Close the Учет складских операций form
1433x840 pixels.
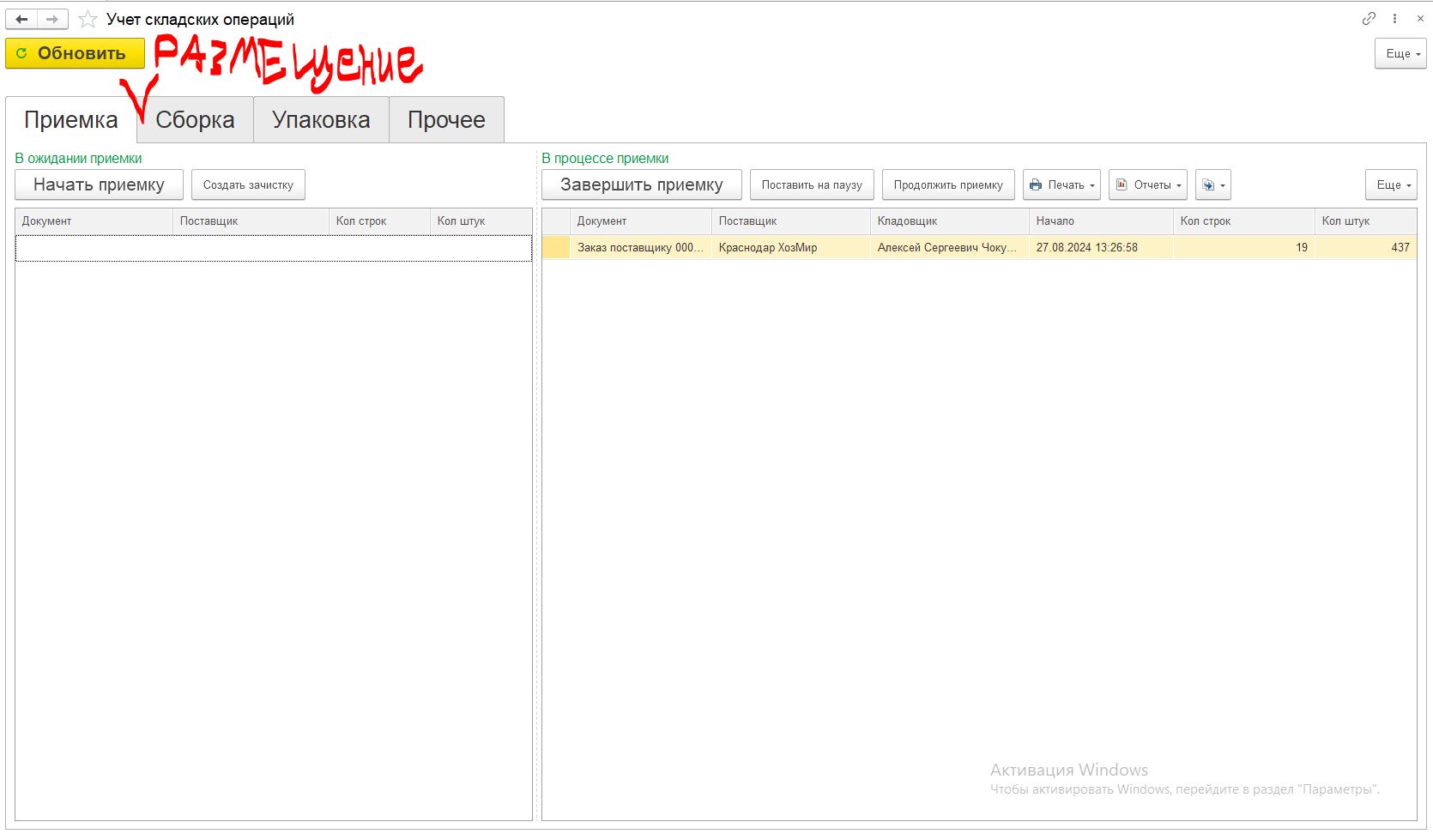coord(1419,18)
